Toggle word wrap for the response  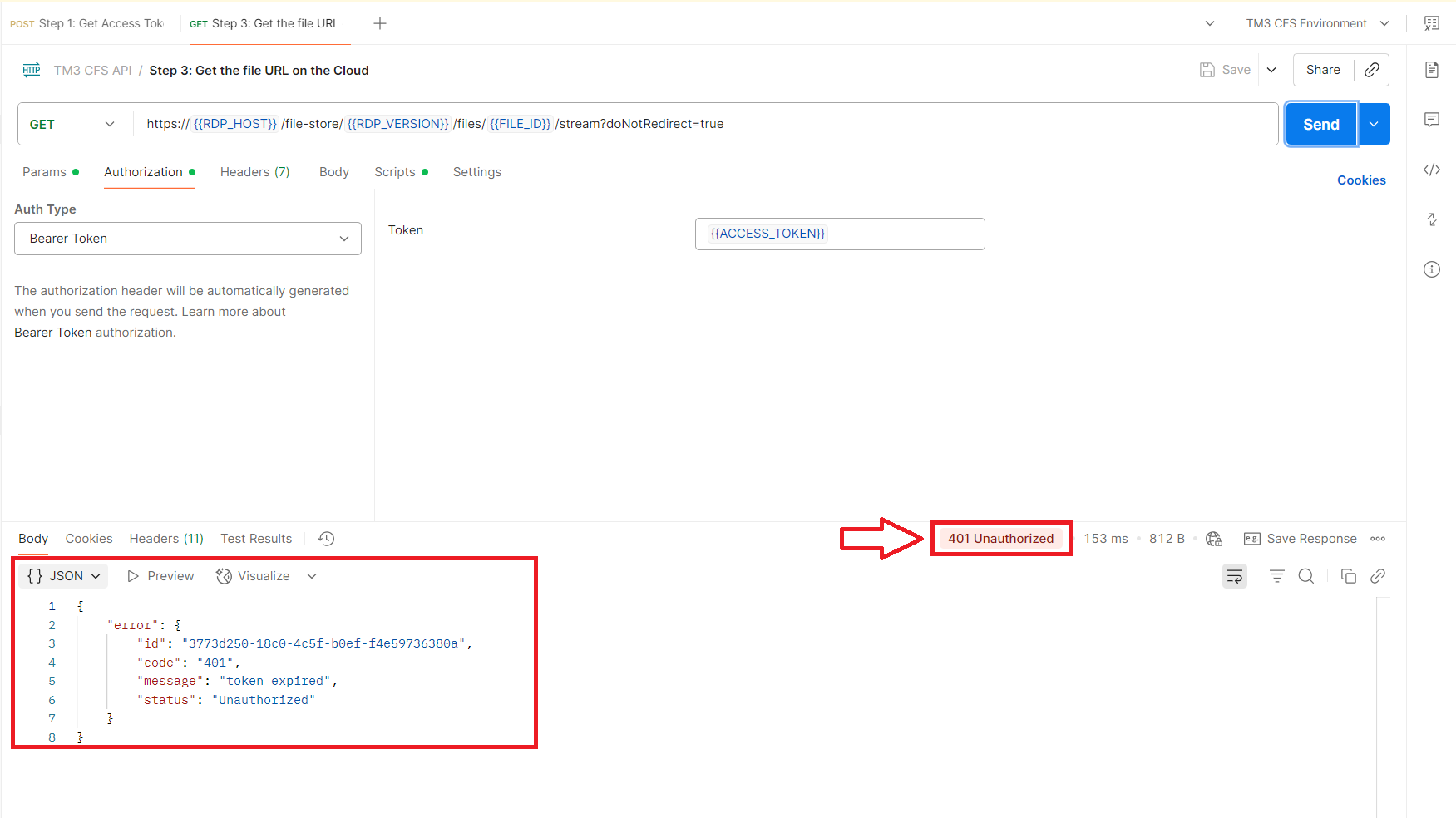pos(1234,576)
